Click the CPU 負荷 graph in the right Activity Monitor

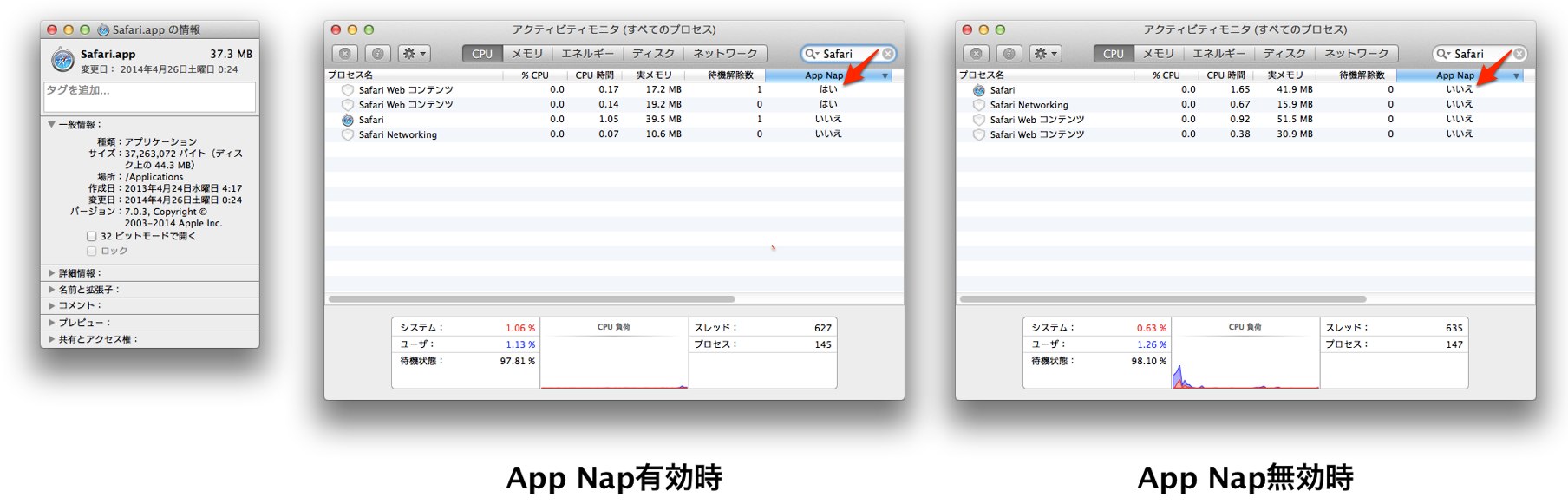click(x=1245, y=353)
